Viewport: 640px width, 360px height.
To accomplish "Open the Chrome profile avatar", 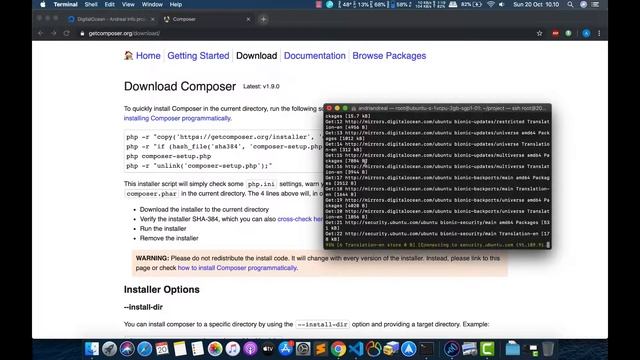I will pyautogui.click(x=586, y=33).
